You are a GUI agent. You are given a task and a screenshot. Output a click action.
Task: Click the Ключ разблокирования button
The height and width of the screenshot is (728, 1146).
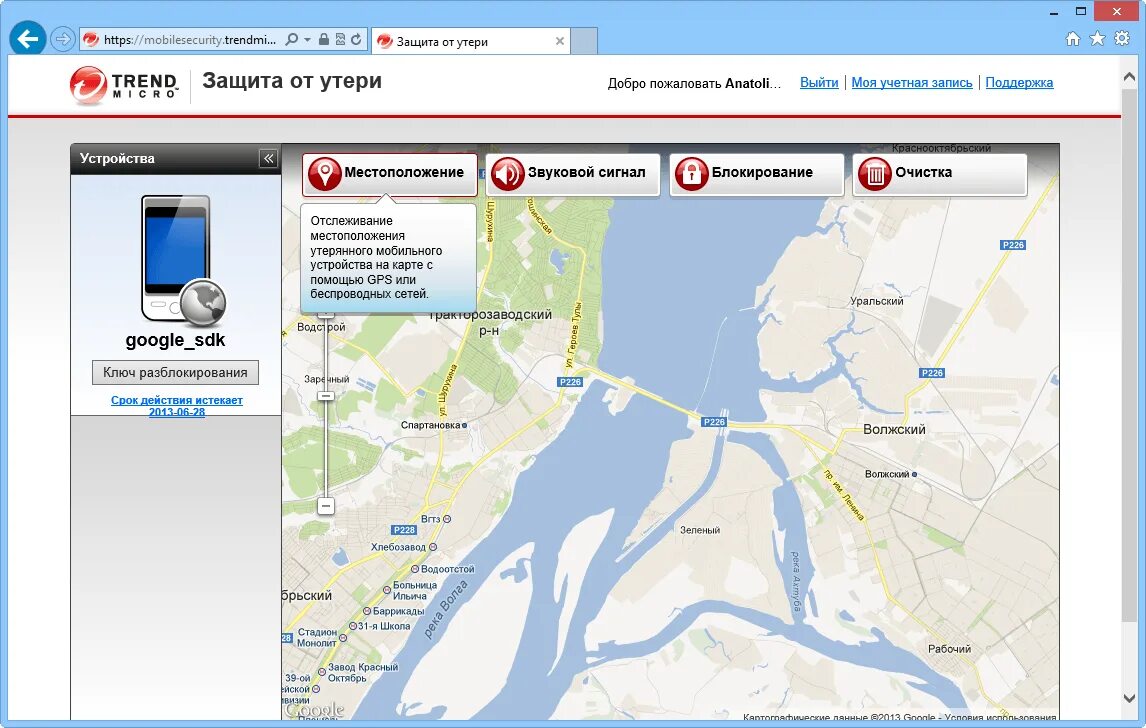(x=175, y=372)
